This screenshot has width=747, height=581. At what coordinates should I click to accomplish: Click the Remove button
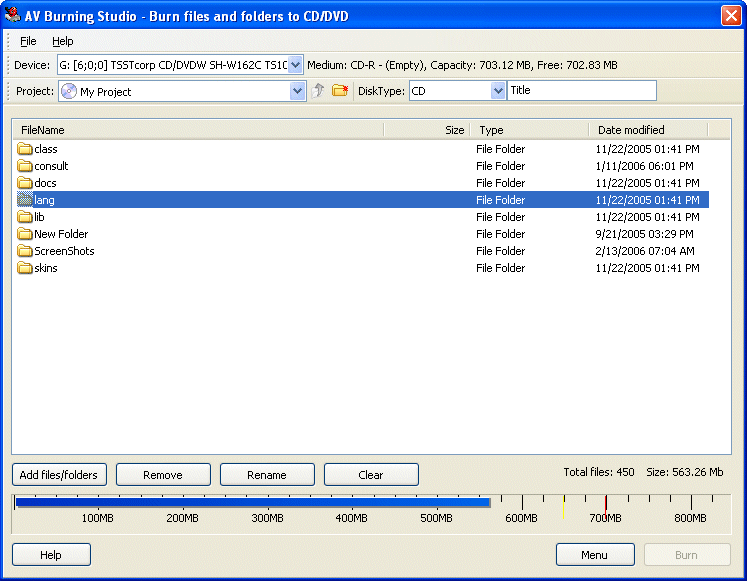tap(163, 475)
